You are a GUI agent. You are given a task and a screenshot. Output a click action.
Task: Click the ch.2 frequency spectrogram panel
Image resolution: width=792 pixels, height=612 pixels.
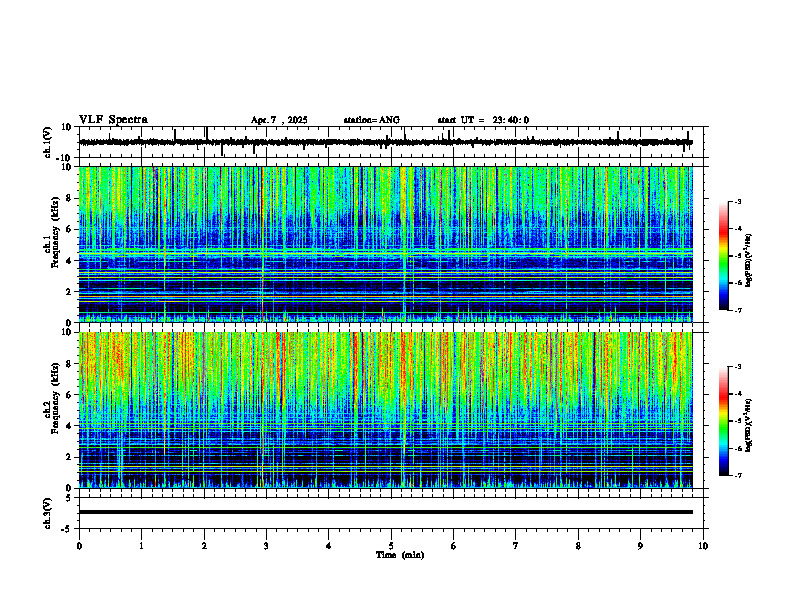tap(385, 410)
